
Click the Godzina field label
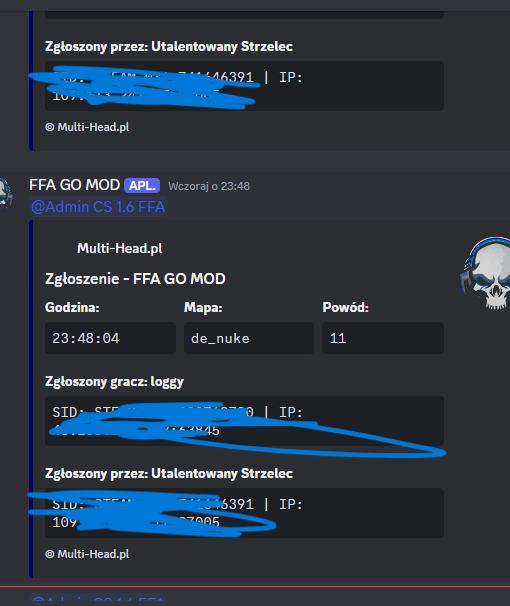pyautogui.click(x=72, y=307)
